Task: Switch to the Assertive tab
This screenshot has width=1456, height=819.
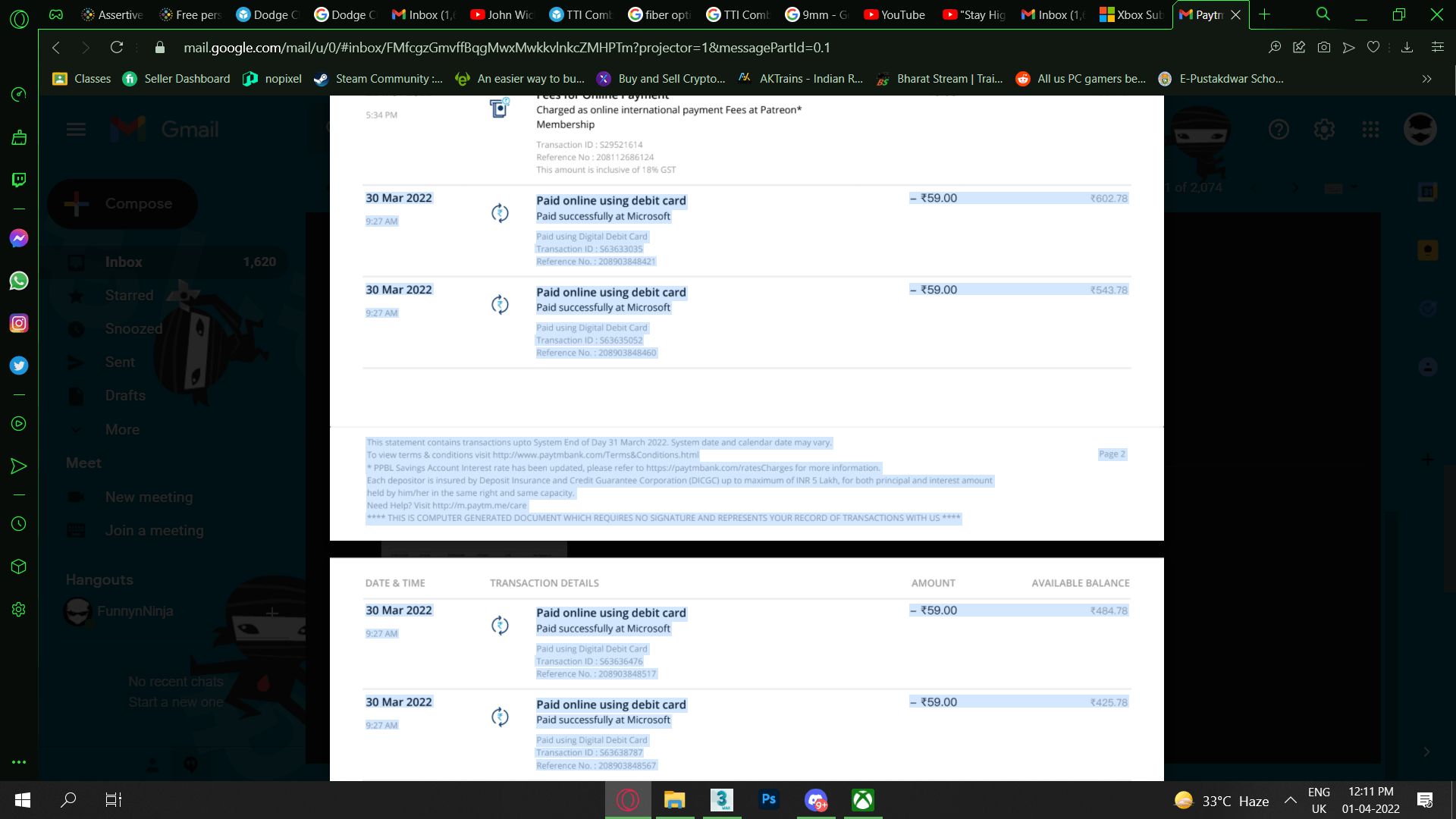Action: click(x=112, y=14)
